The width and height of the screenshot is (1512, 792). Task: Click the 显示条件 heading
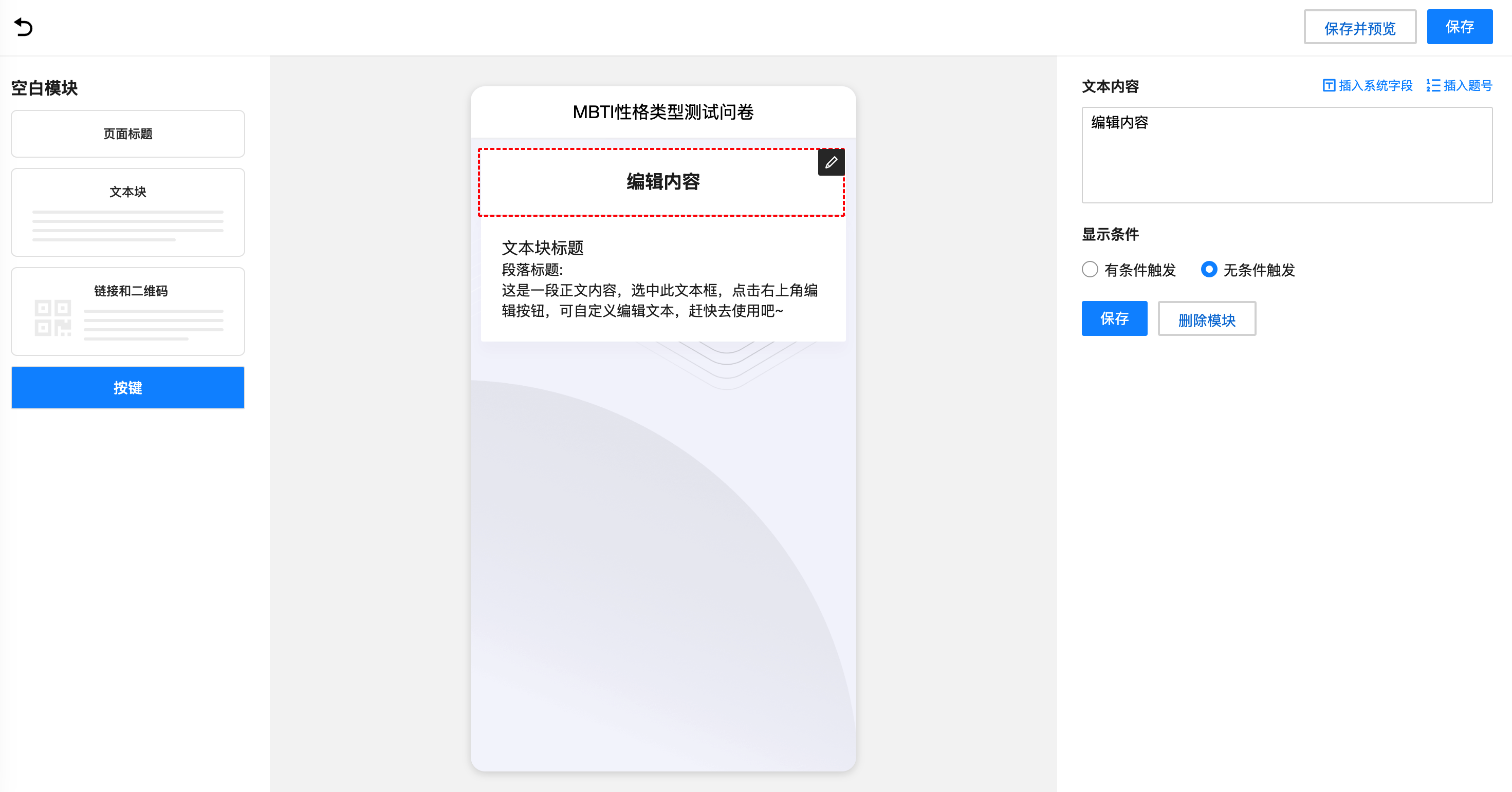(x=1110, y=235)
